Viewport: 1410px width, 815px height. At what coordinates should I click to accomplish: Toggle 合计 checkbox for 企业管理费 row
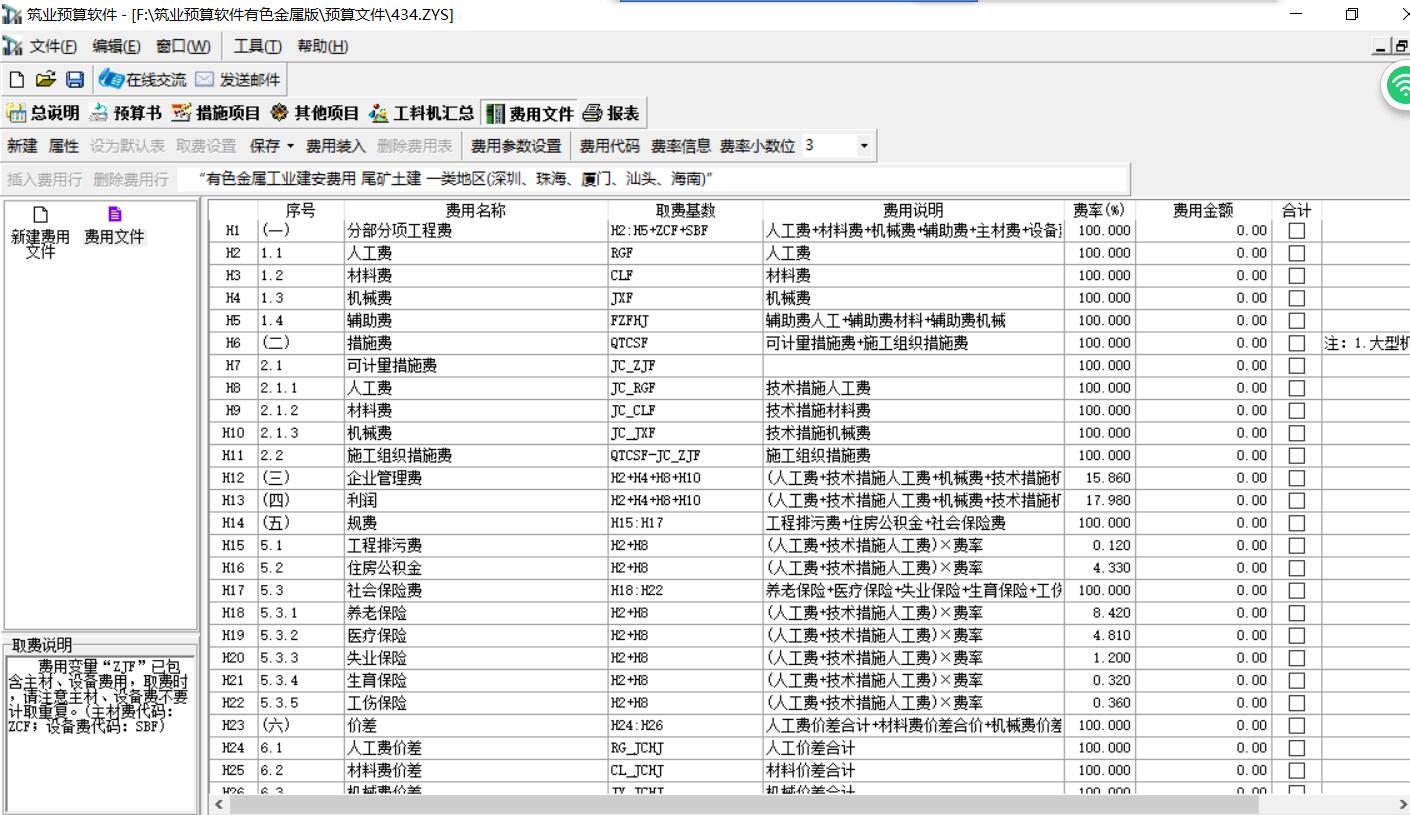(1297, 478)
